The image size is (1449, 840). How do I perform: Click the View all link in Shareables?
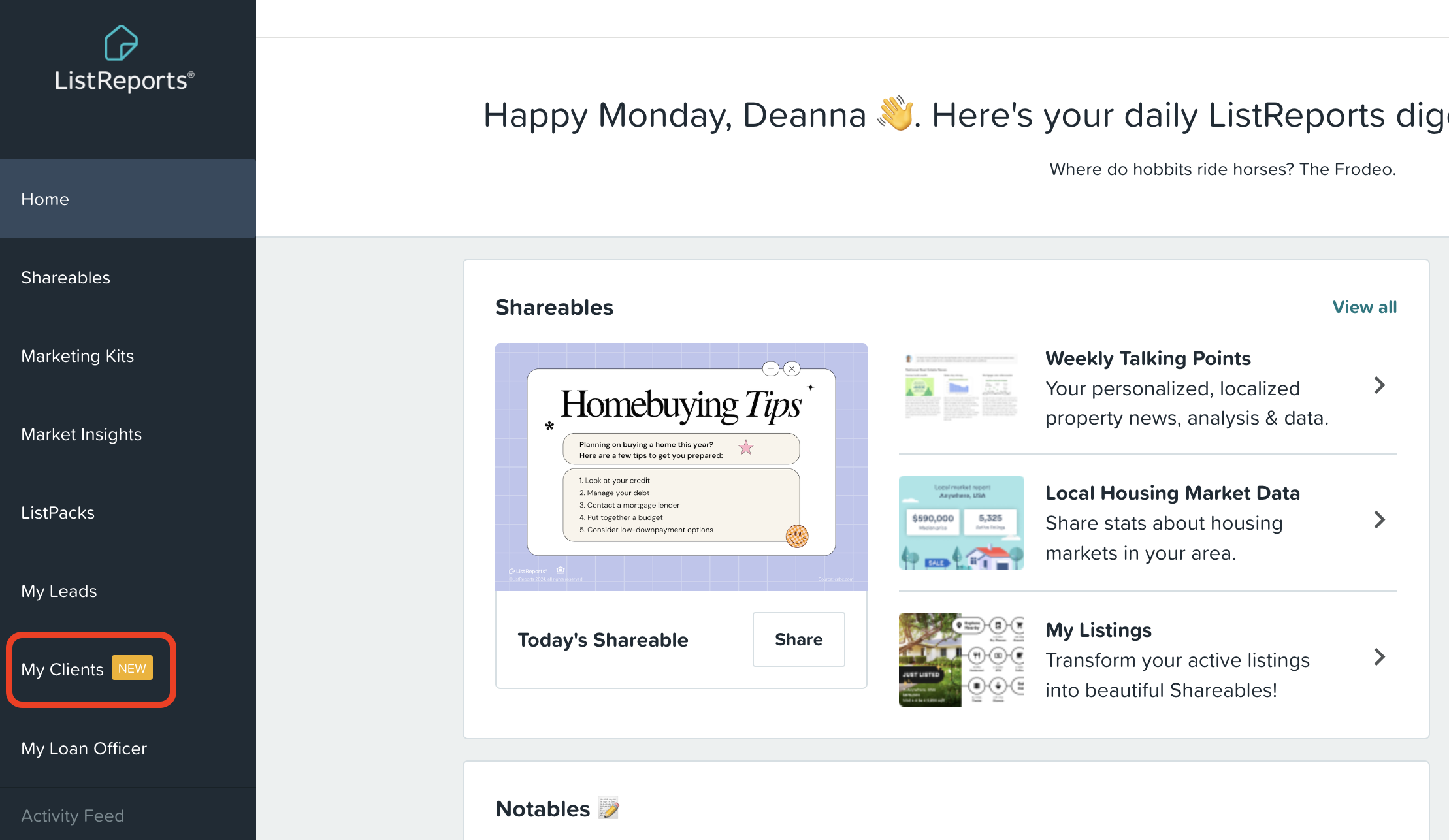point(1364,307)
